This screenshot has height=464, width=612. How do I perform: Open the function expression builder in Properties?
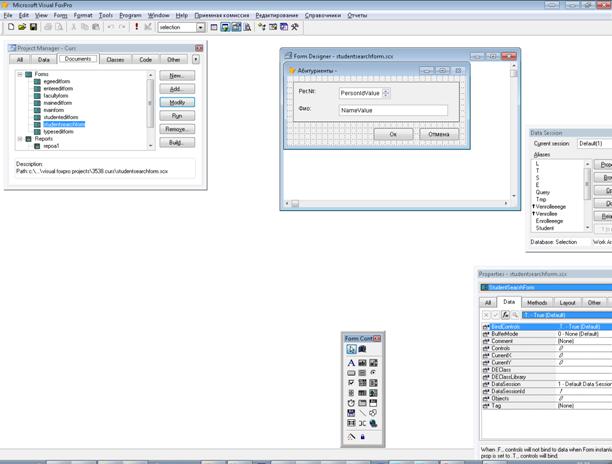click(505, 315)
